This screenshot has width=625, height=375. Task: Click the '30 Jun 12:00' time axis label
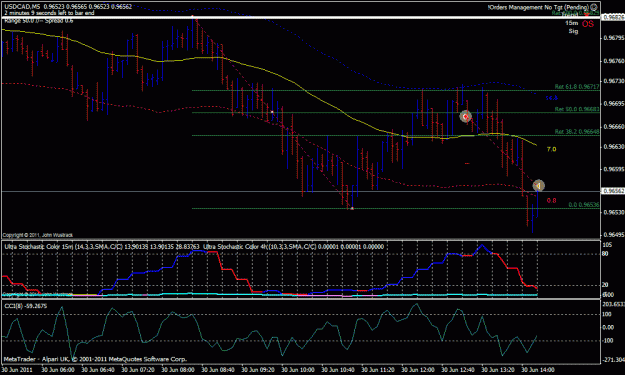pos(418,369)
